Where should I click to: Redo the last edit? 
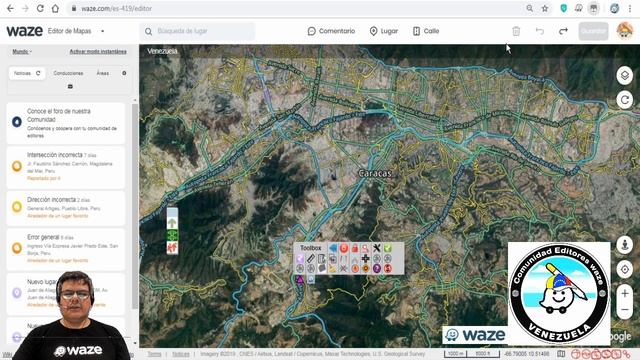click(x=563, y=31)
